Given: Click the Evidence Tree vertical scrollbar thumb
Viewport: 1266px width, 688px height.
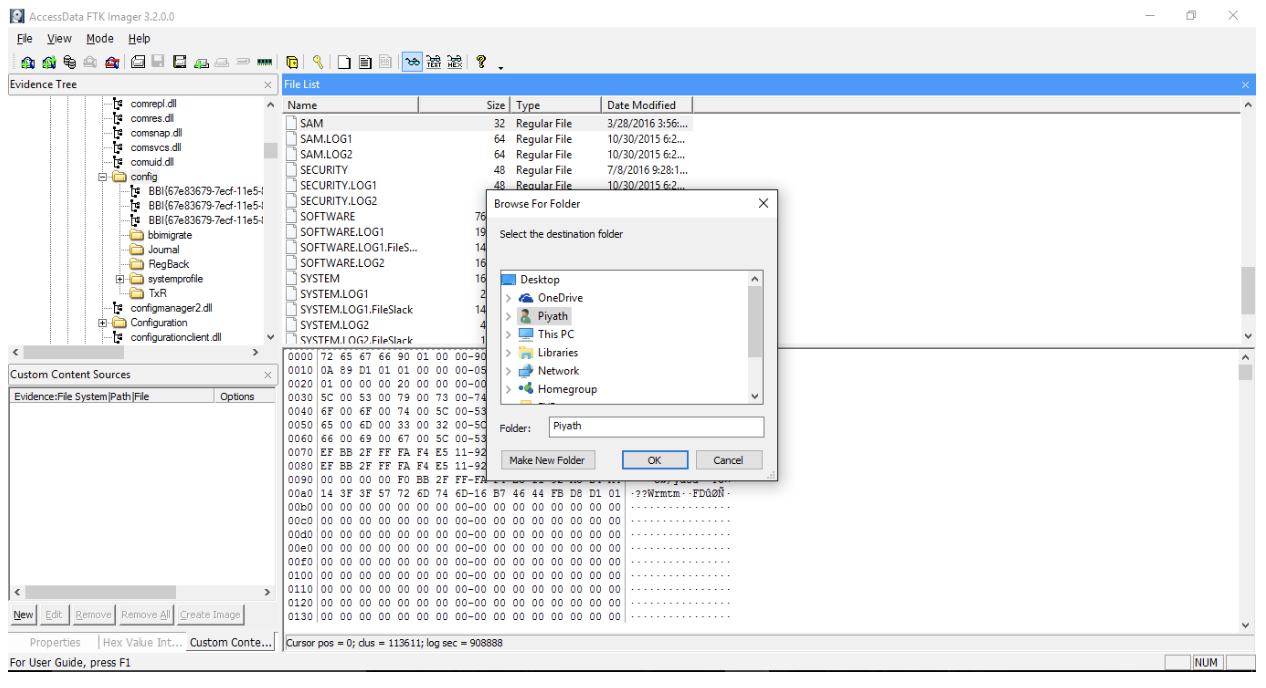Looking at the screenshot, I should [x=271, y=150].
